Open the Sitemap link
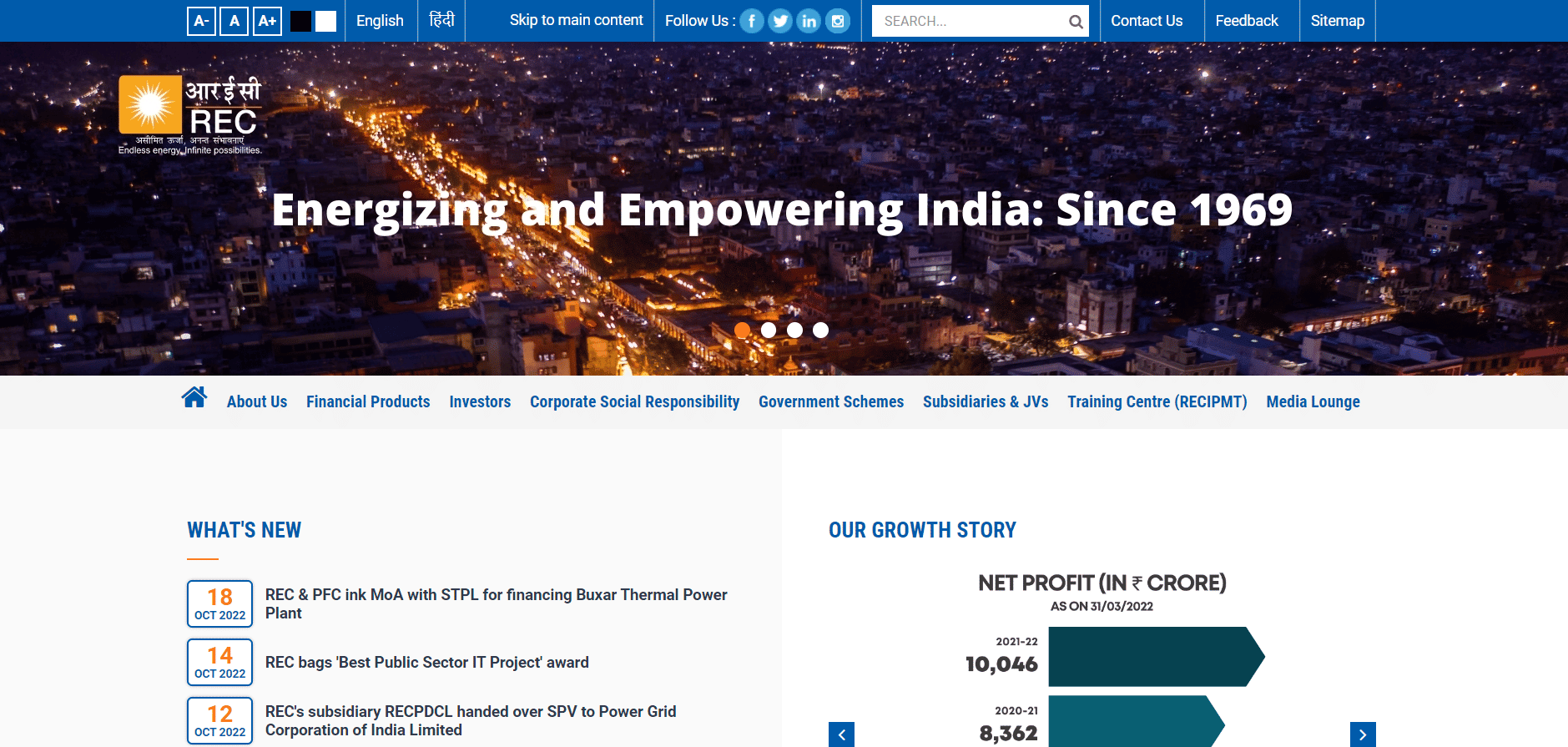The width and height of the screenshot is (1568, 747). point(1338,21)
